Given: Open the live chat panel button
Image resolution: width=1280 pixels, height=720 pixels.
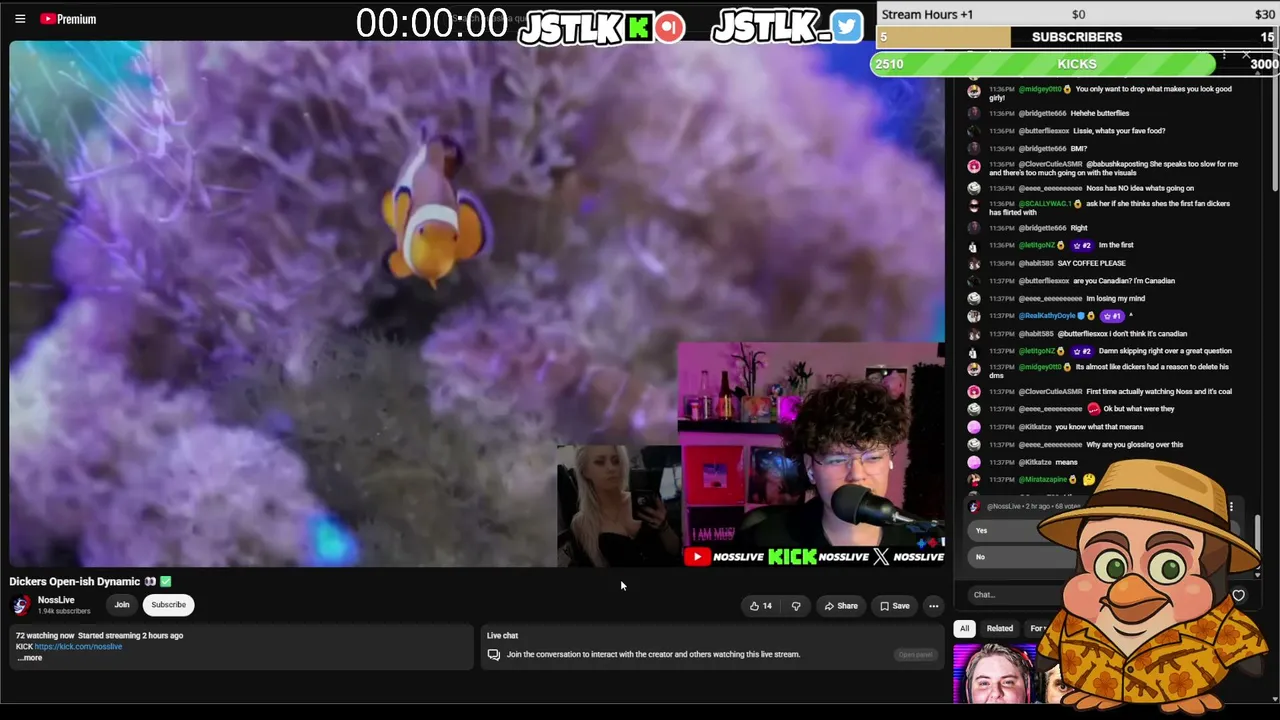Looking at the screenshot, I should tap(915, 655).
